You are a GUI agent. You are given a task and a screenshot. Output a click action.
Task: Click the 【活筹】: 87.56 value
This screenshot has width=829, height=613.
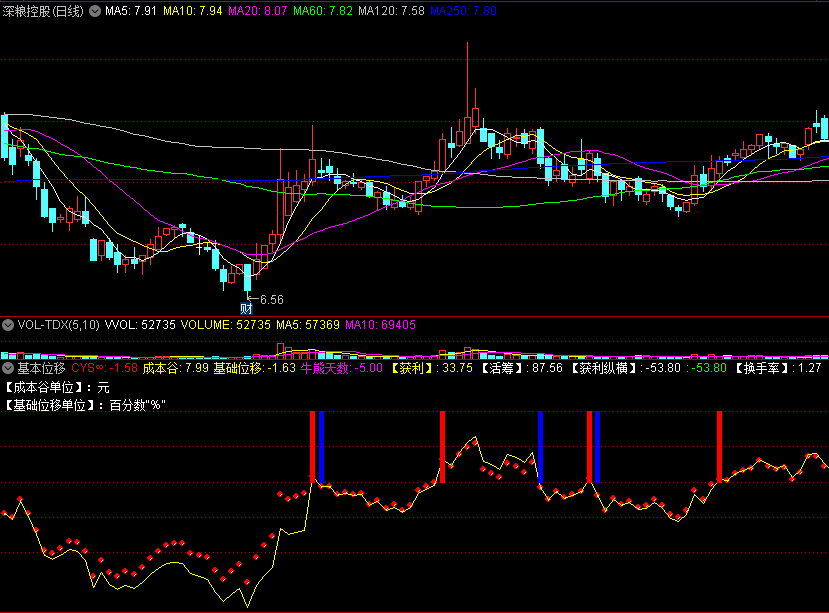[521, 368]
